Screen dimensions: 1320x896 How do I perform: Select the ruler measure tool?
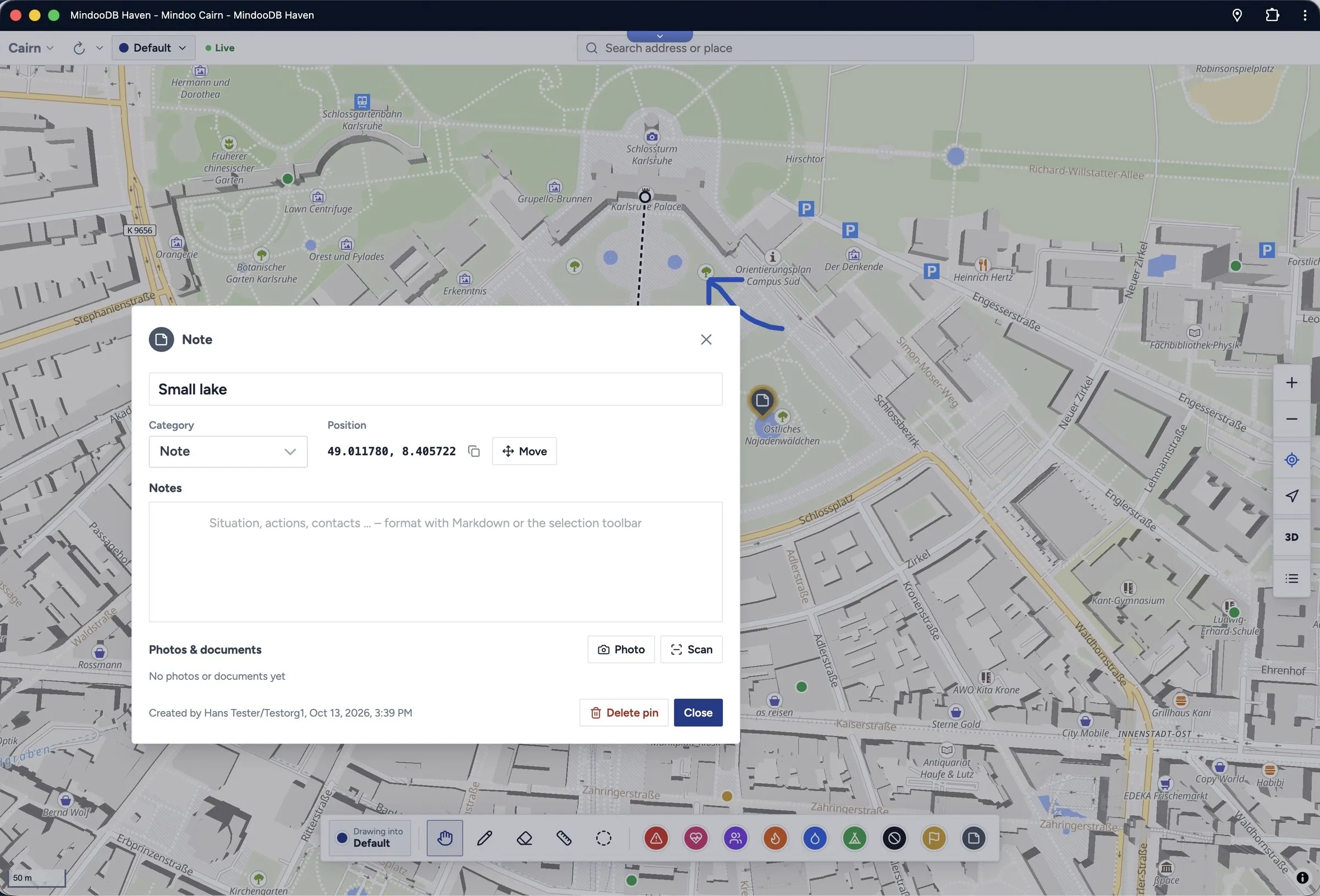pyautogui.click(x=564, y=838)
